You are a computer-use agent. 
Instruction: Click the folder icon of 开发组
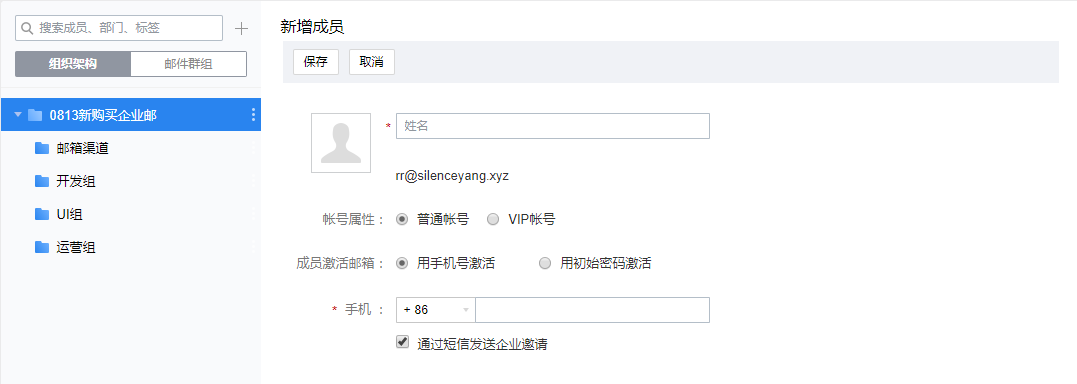click(42, 181)
